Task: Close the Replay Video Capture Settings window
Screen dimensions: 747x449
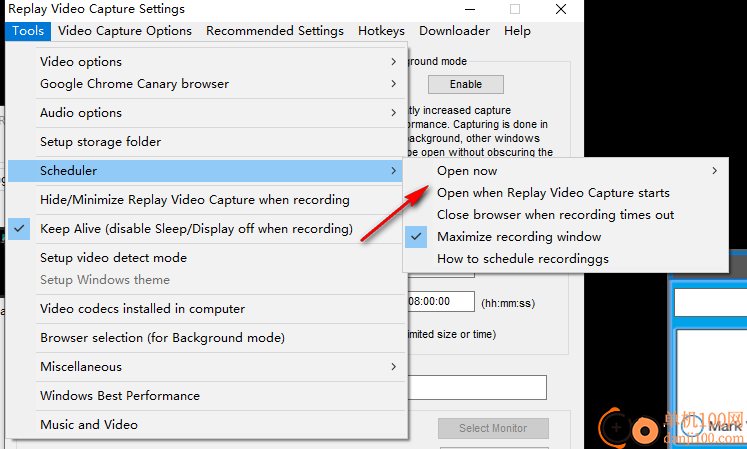Action: [x=561, y=9]
